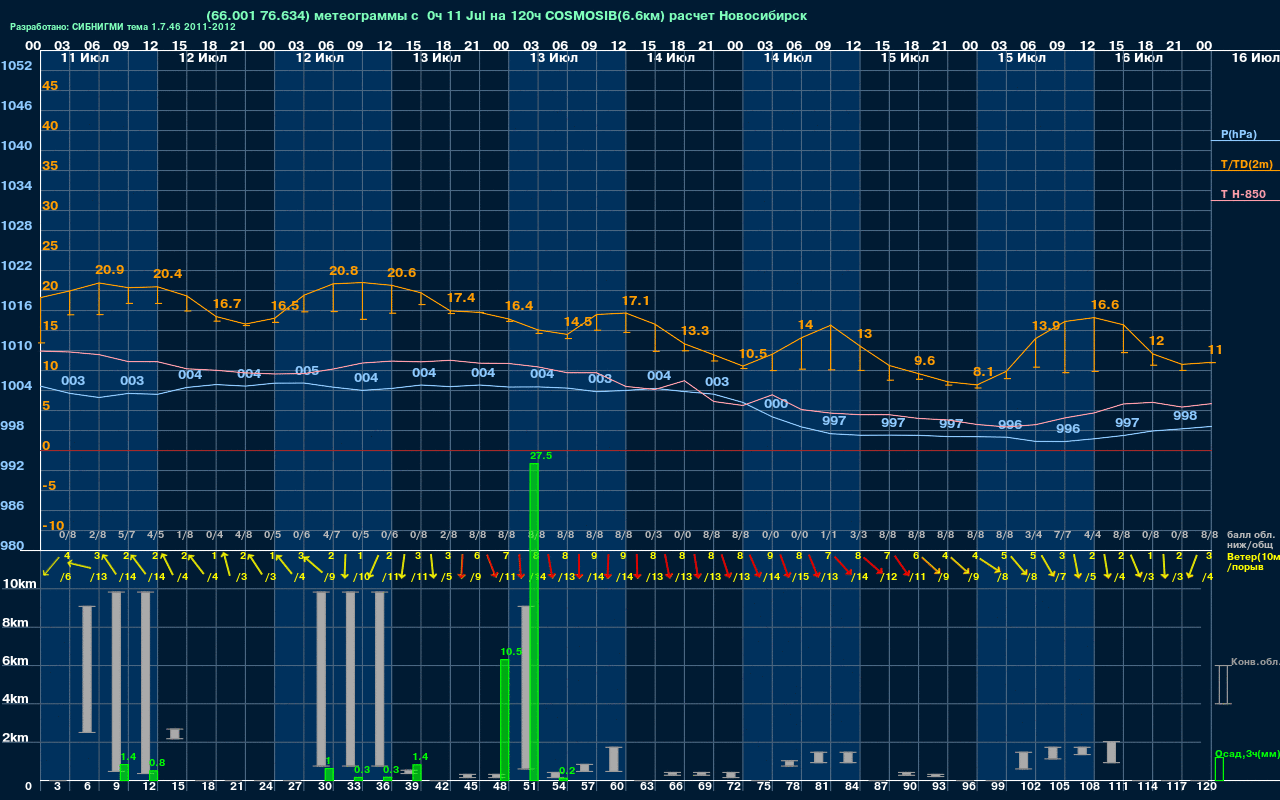This screenshot has width=1280, height=800.
Task: Click the 10km height axis label
Action: pyautogui.click(x=19, y=584)
